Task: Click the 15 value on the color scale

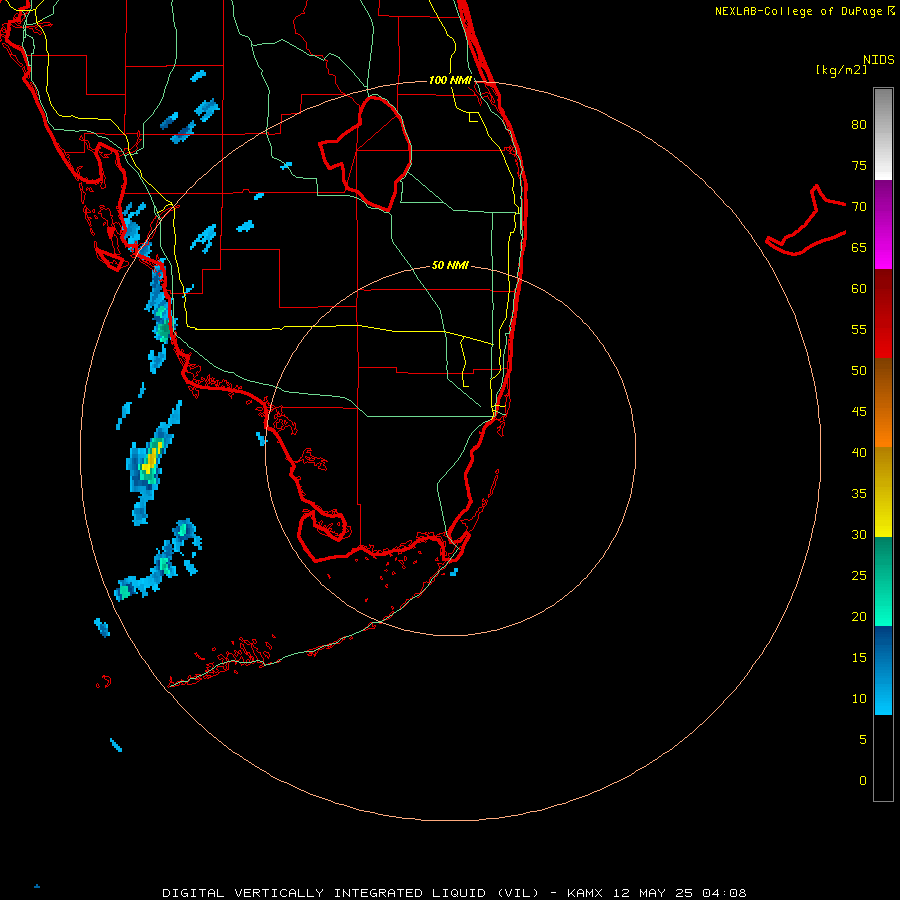Action: coord(859,658)
